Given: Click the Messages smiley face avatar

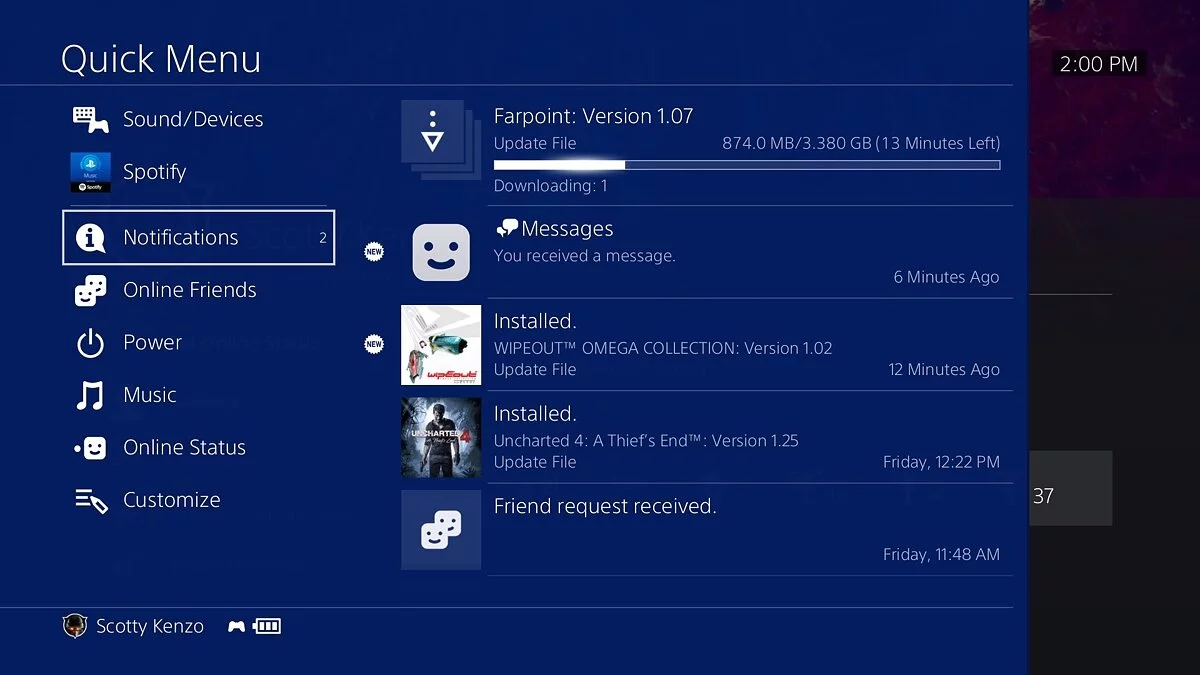Looking at the screenshot, I should (x=441, y=253).
